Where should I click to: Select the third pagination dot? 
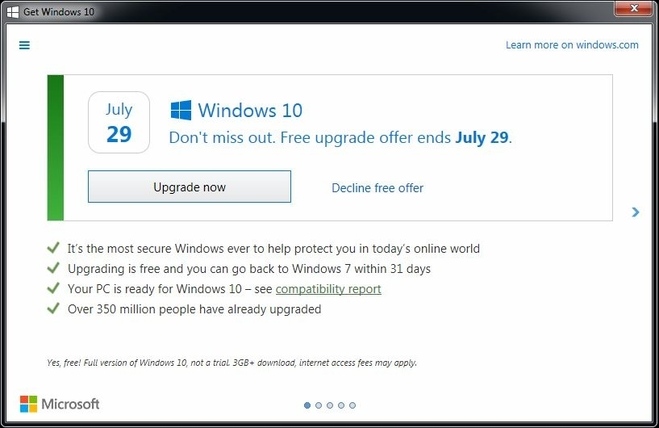(330, 405)
